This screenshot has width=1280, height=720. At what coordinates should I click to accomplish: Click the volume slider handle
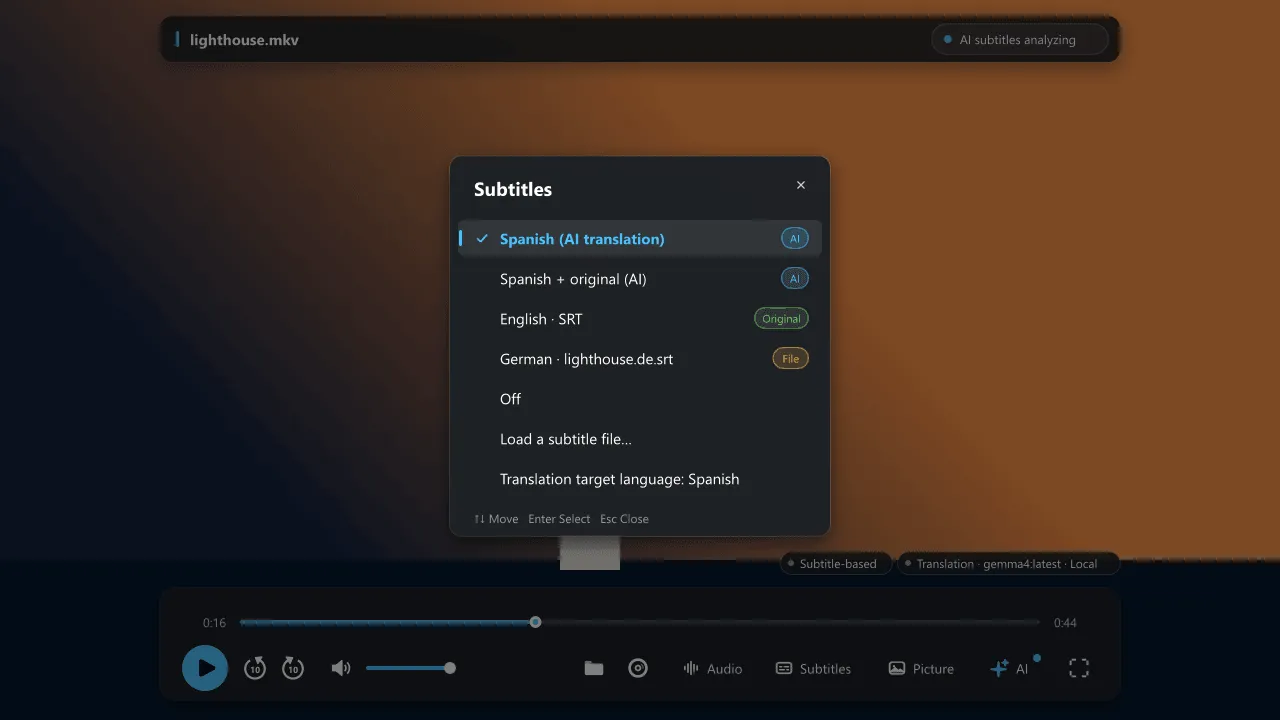450,668
